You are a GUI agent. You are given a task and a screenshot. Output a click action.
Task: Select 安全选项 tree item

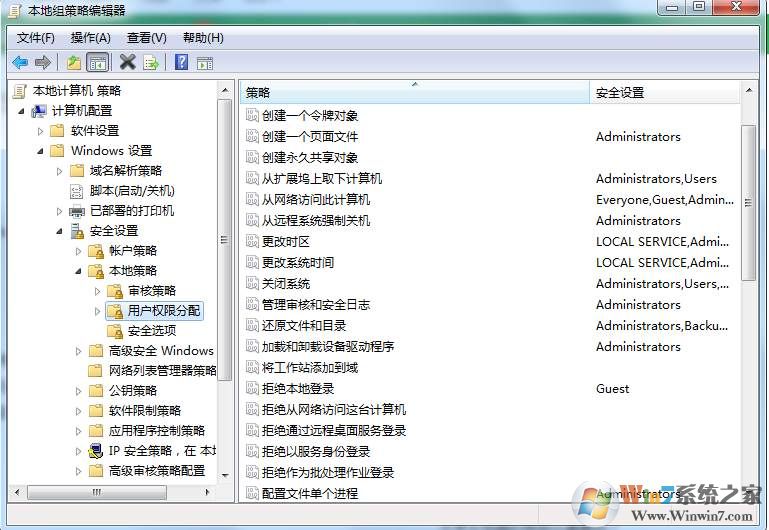click(152, 331)
